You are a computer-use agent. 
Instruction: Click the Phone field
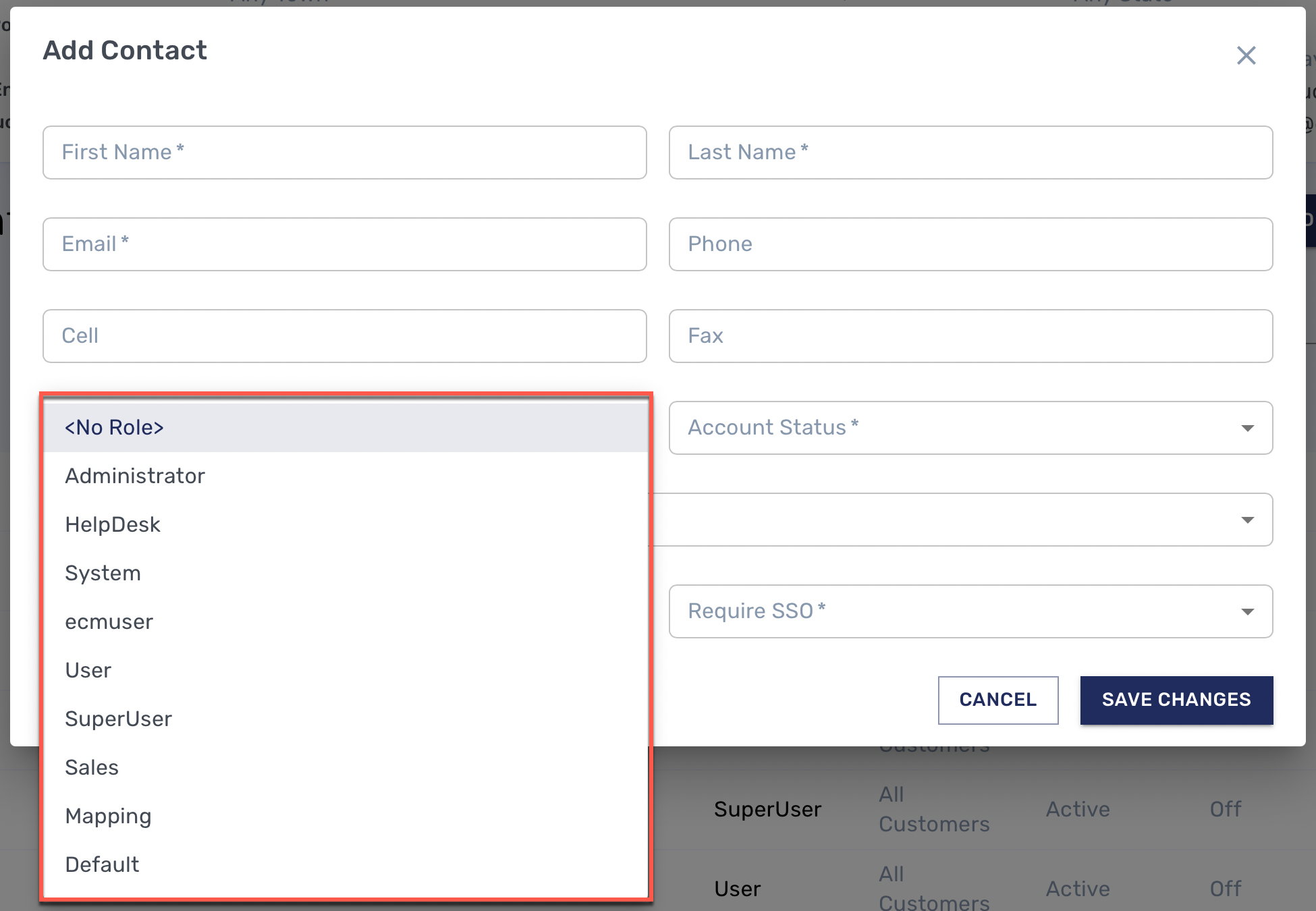pyautogui.click(x=970, y=244)
